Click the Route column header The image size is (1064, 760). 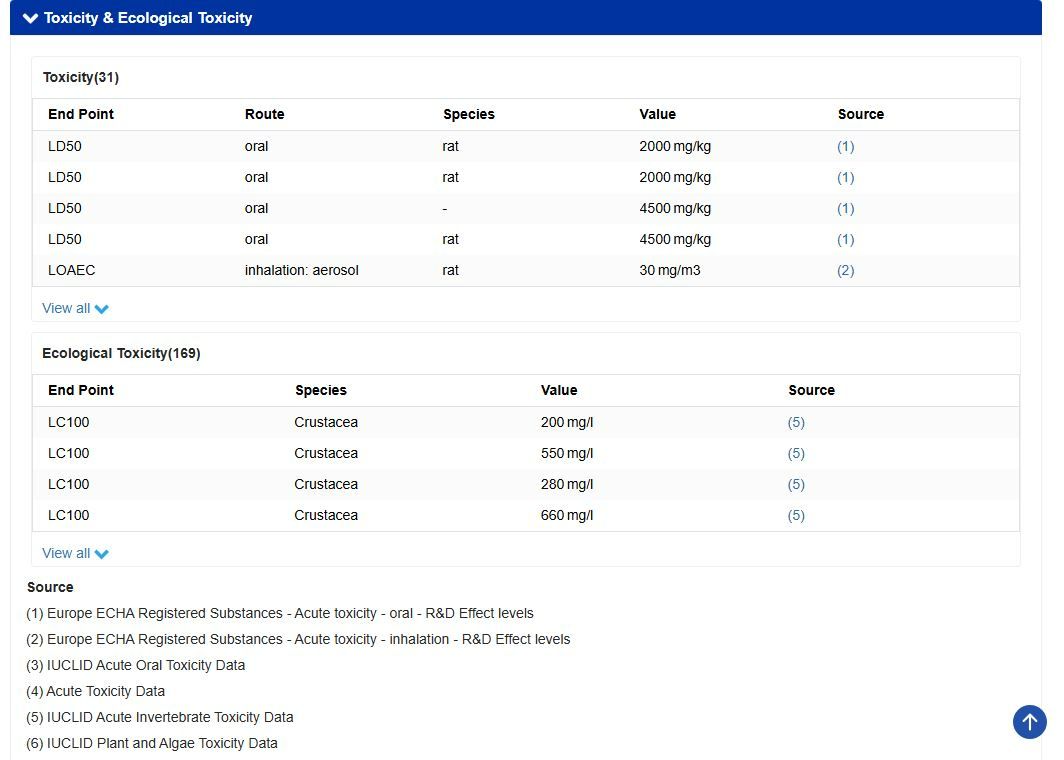265,114
